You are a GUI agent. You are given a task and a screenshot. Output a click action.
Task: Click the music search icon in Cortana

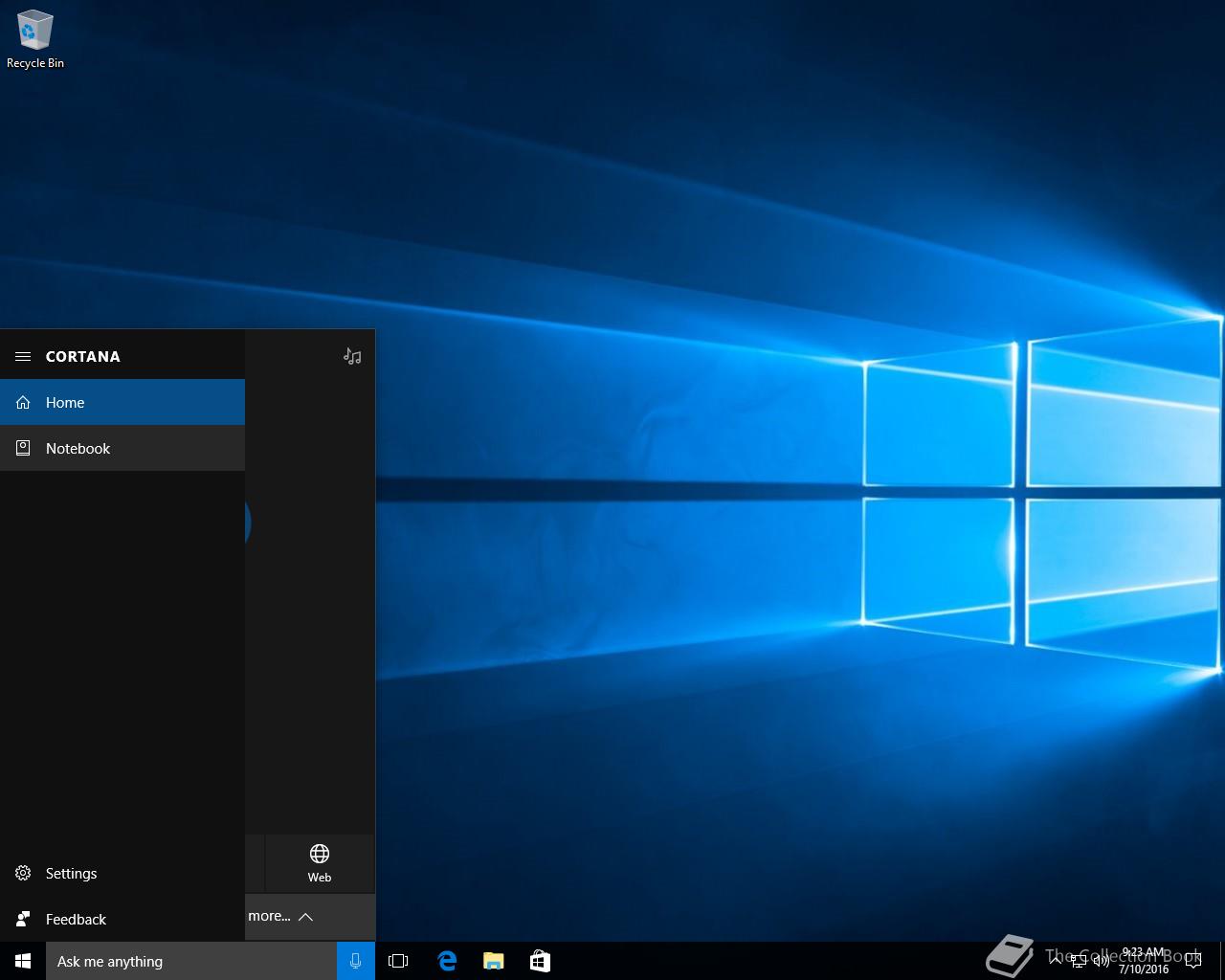352,356
